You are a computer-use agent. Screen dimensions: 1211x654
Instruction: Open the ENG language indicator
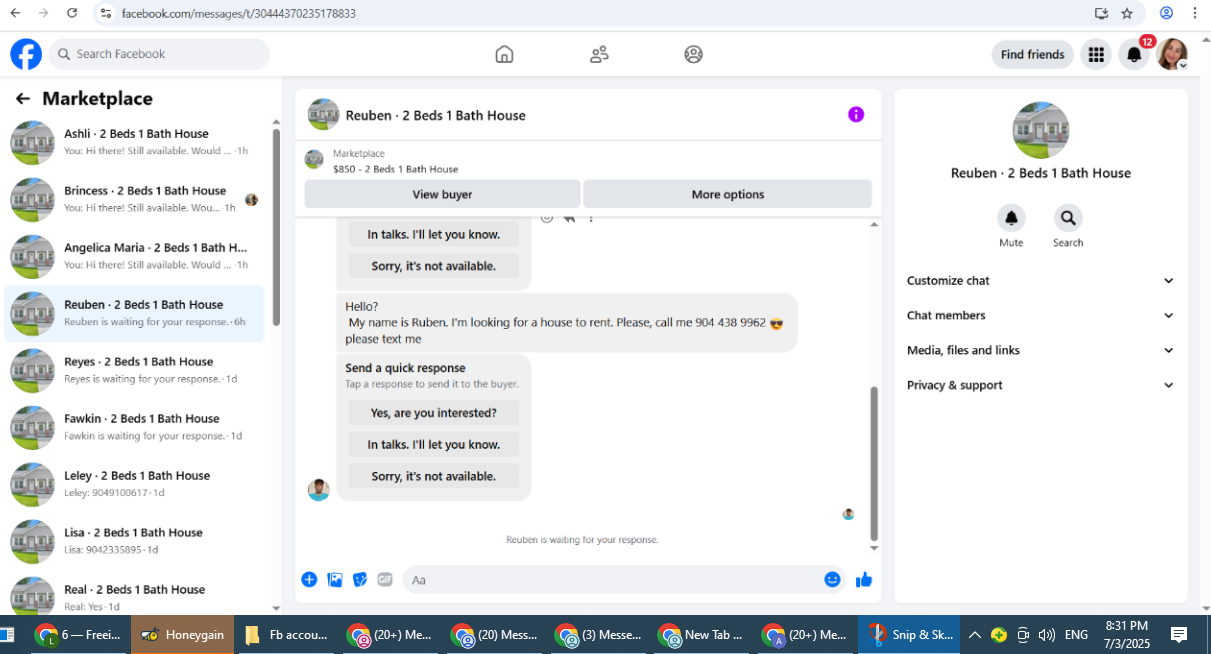click(x=1077, y=634)
